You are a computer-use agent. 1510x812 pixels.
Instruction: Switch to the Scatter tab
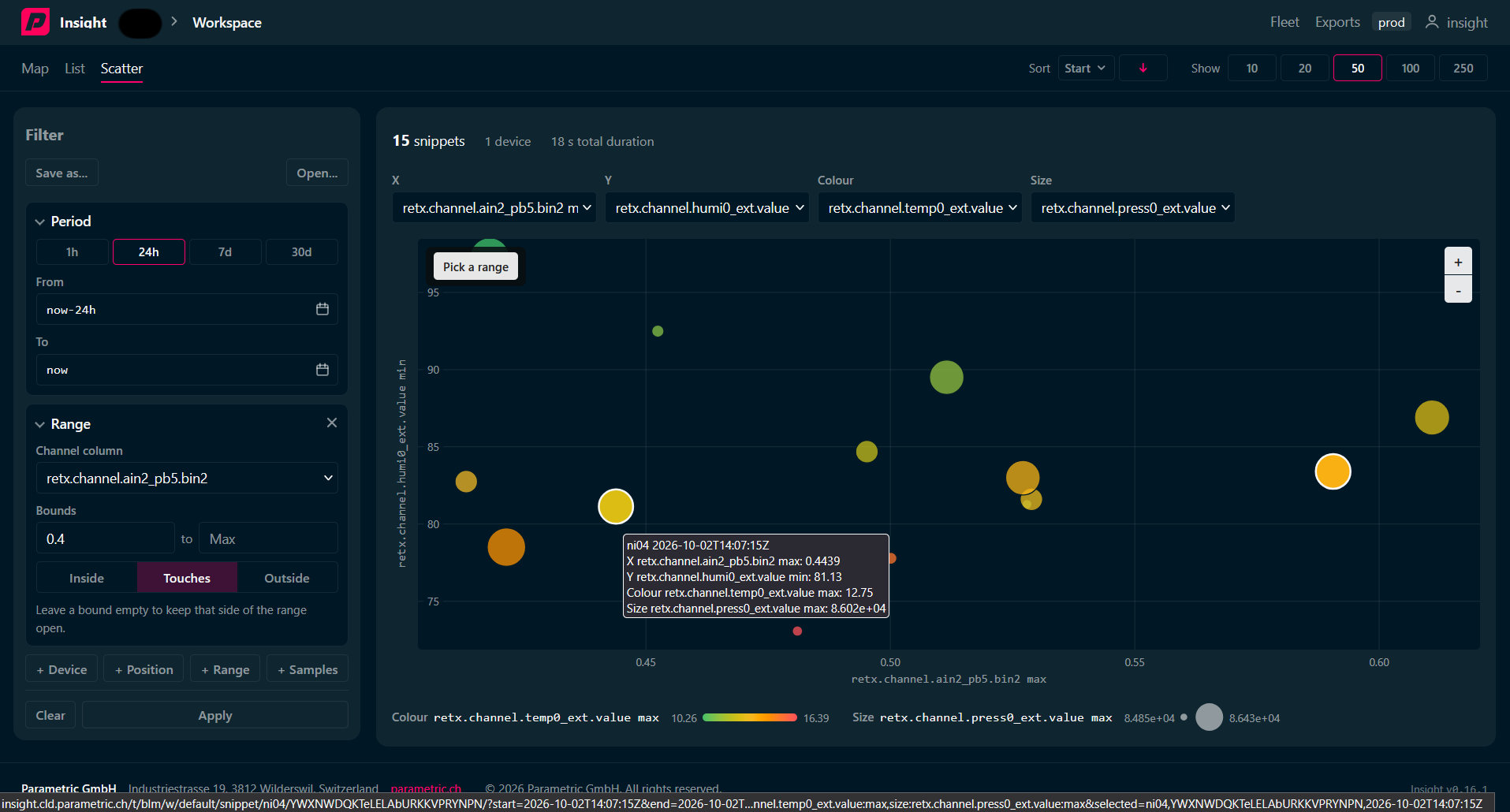[121, 69]
